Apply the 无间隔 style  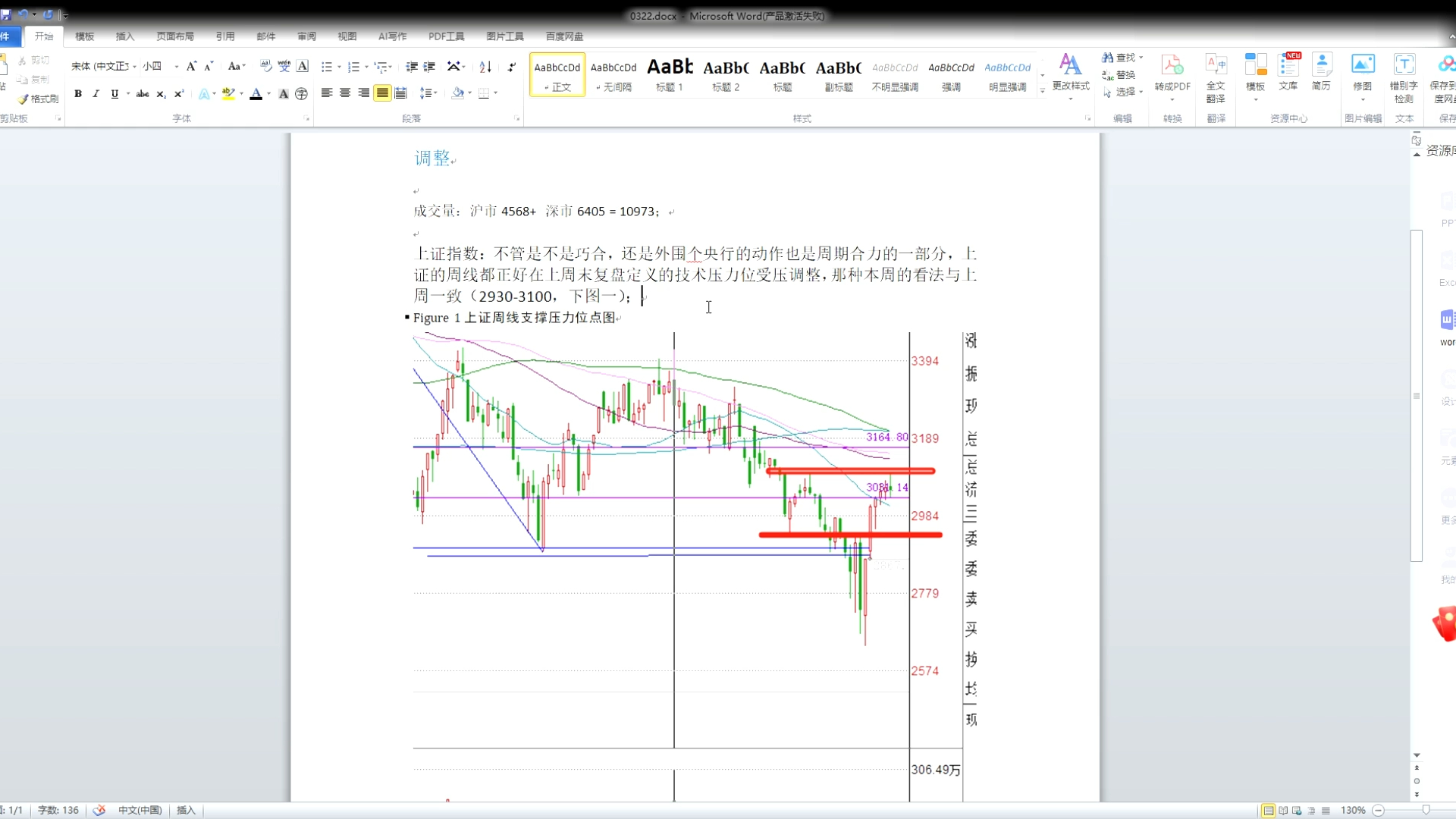(613, 75)
